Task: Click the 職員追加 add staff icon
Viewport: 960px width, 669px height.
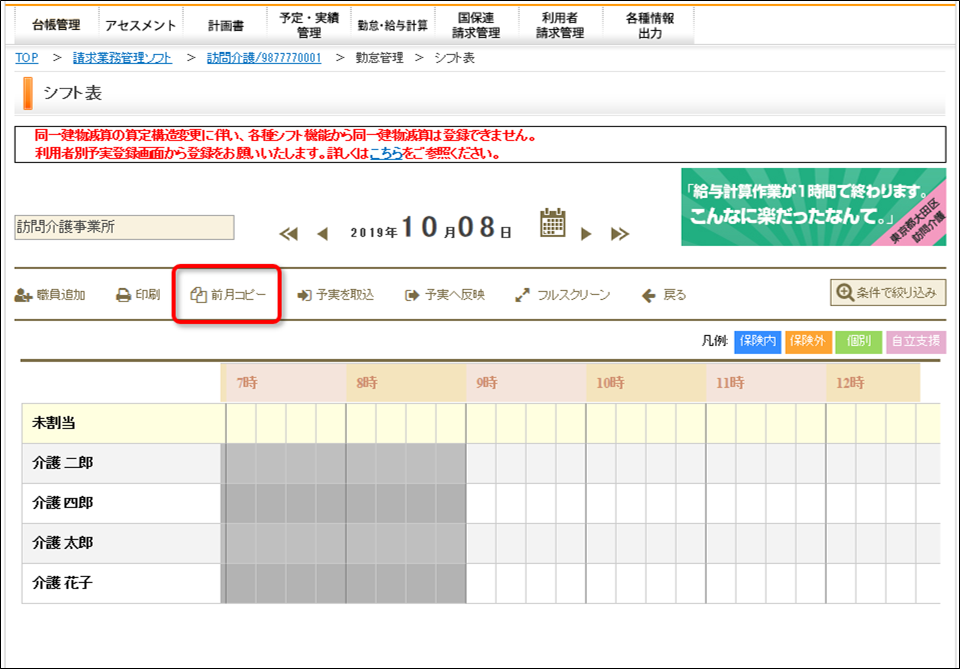Action: pos(23,296)
